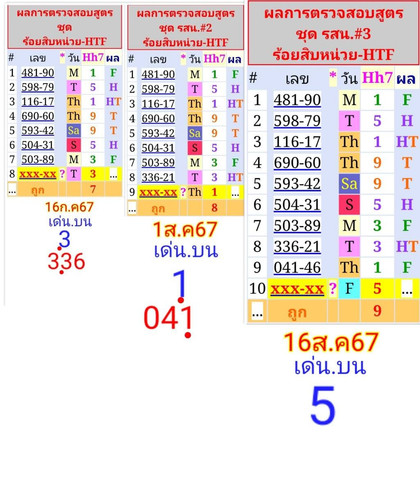Open the xxx-xx link in second table
Viewport: 420px width, 500px height.
[x=158, y=192]
